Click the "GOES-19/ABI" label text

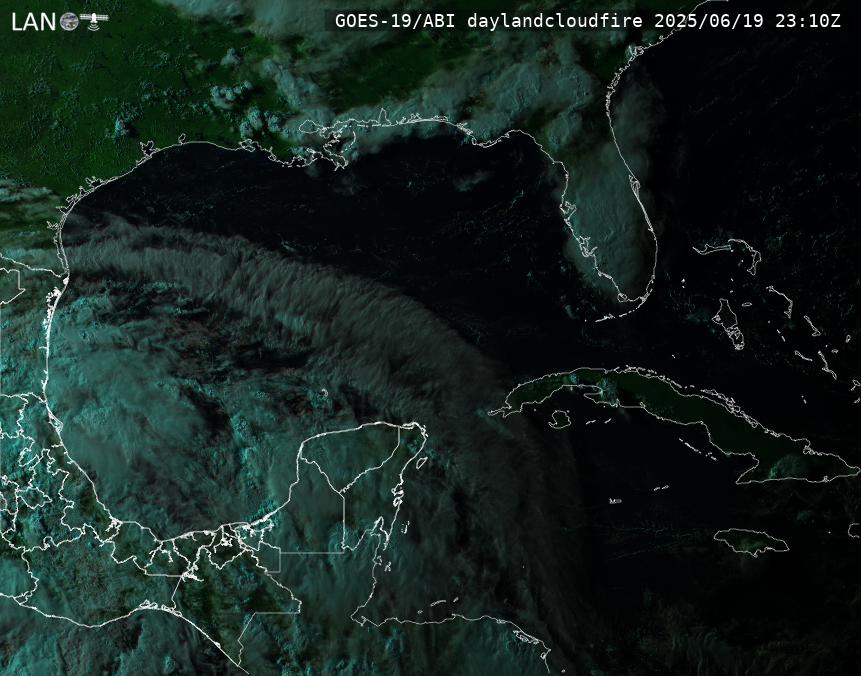coord(395,21)
